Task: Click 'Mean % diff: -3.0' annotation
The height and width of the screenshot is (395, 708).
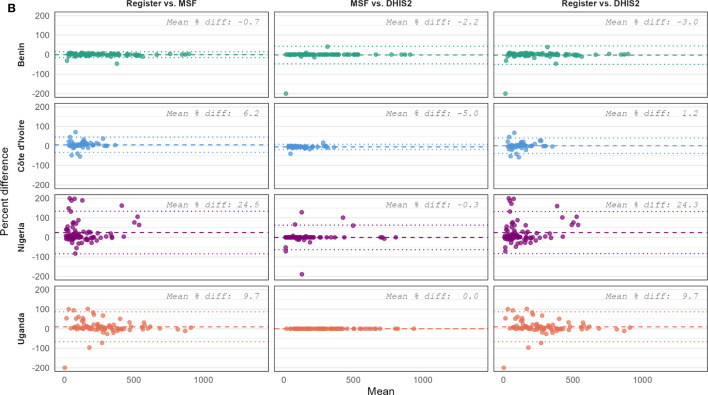Action: pos(652,22)
